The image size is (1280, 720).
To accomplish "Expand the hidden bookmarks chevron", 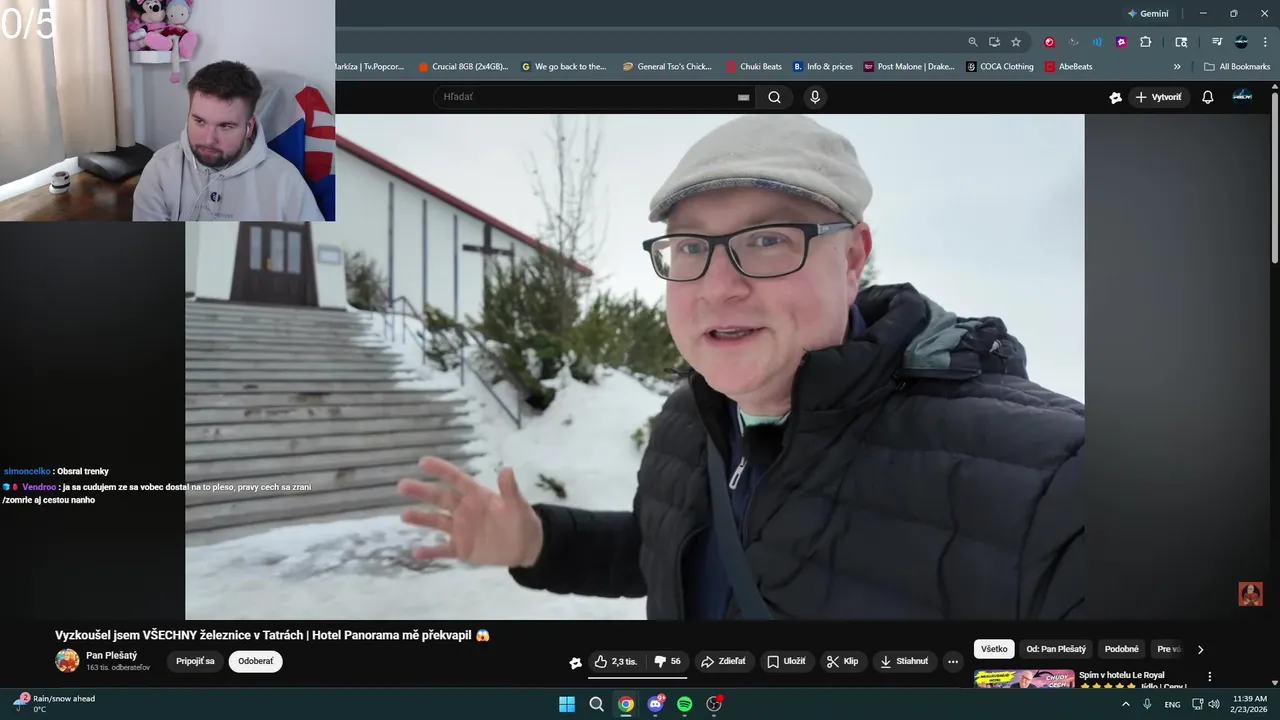I will point(1177,67).
